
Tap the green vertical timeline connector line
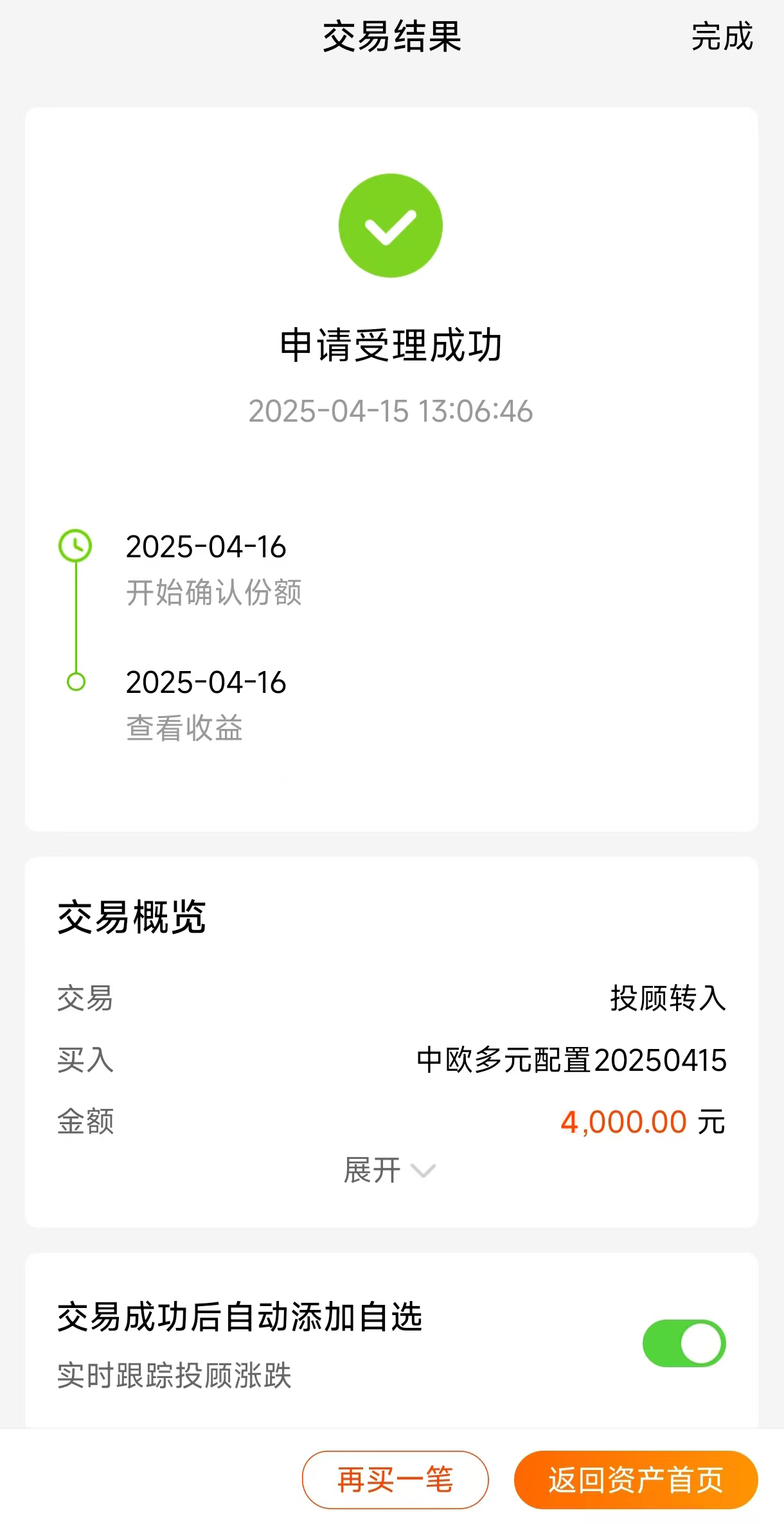76,618
